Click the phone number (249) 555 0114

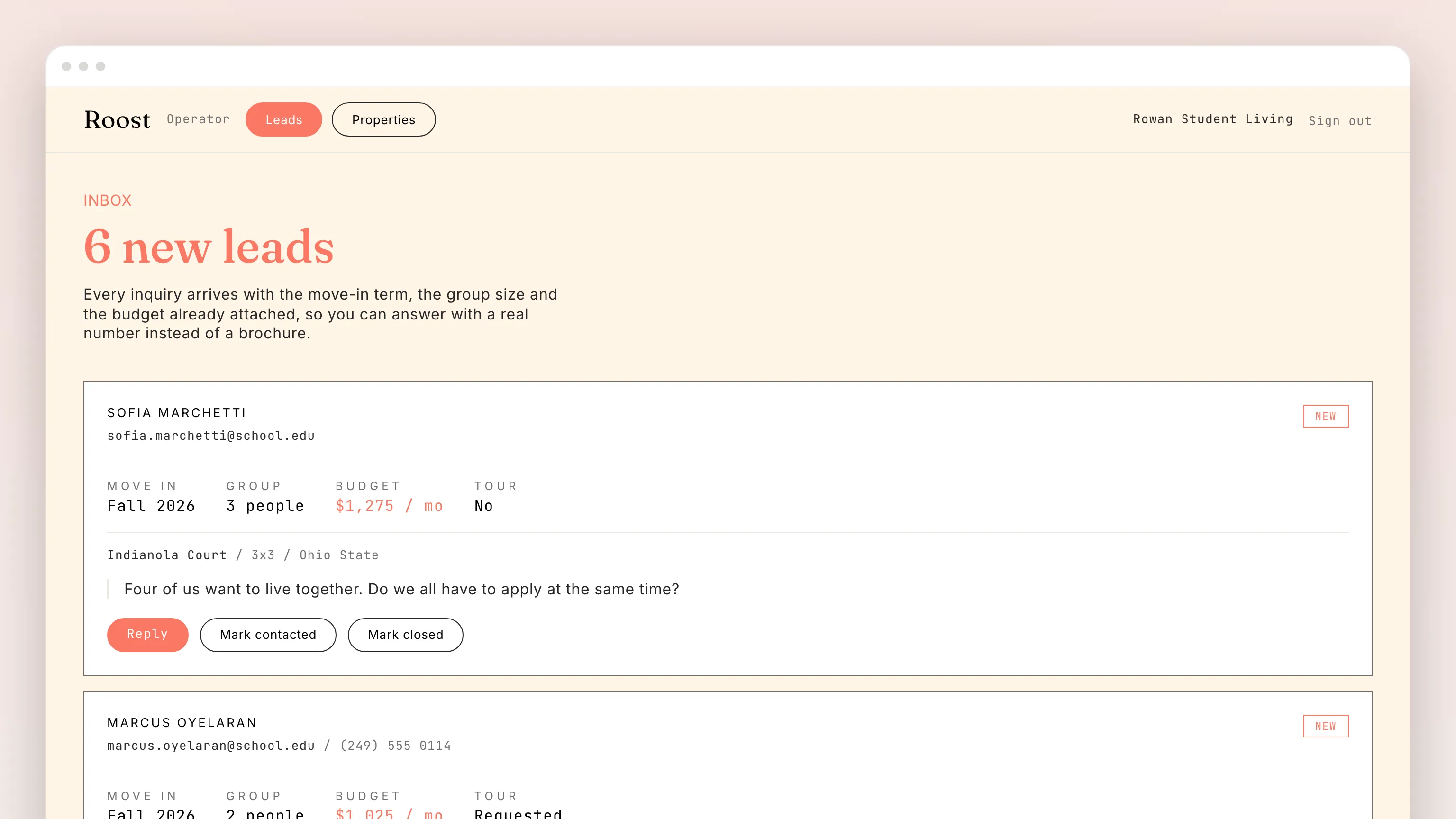(396, 746)
